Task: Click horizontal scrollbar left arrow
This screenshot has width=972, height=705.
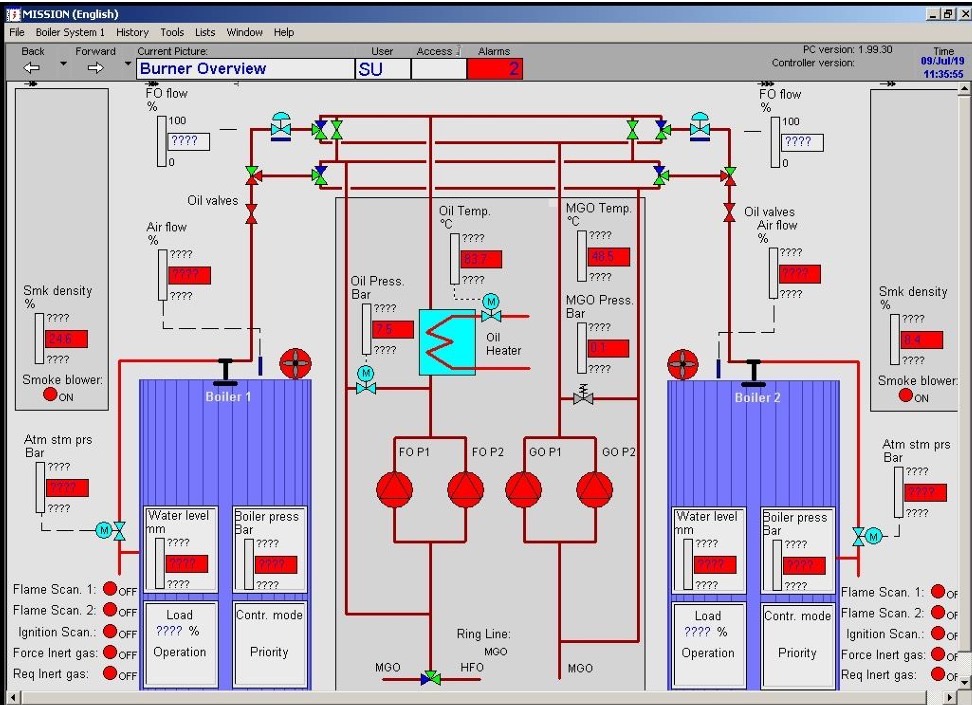Action: 12,698
